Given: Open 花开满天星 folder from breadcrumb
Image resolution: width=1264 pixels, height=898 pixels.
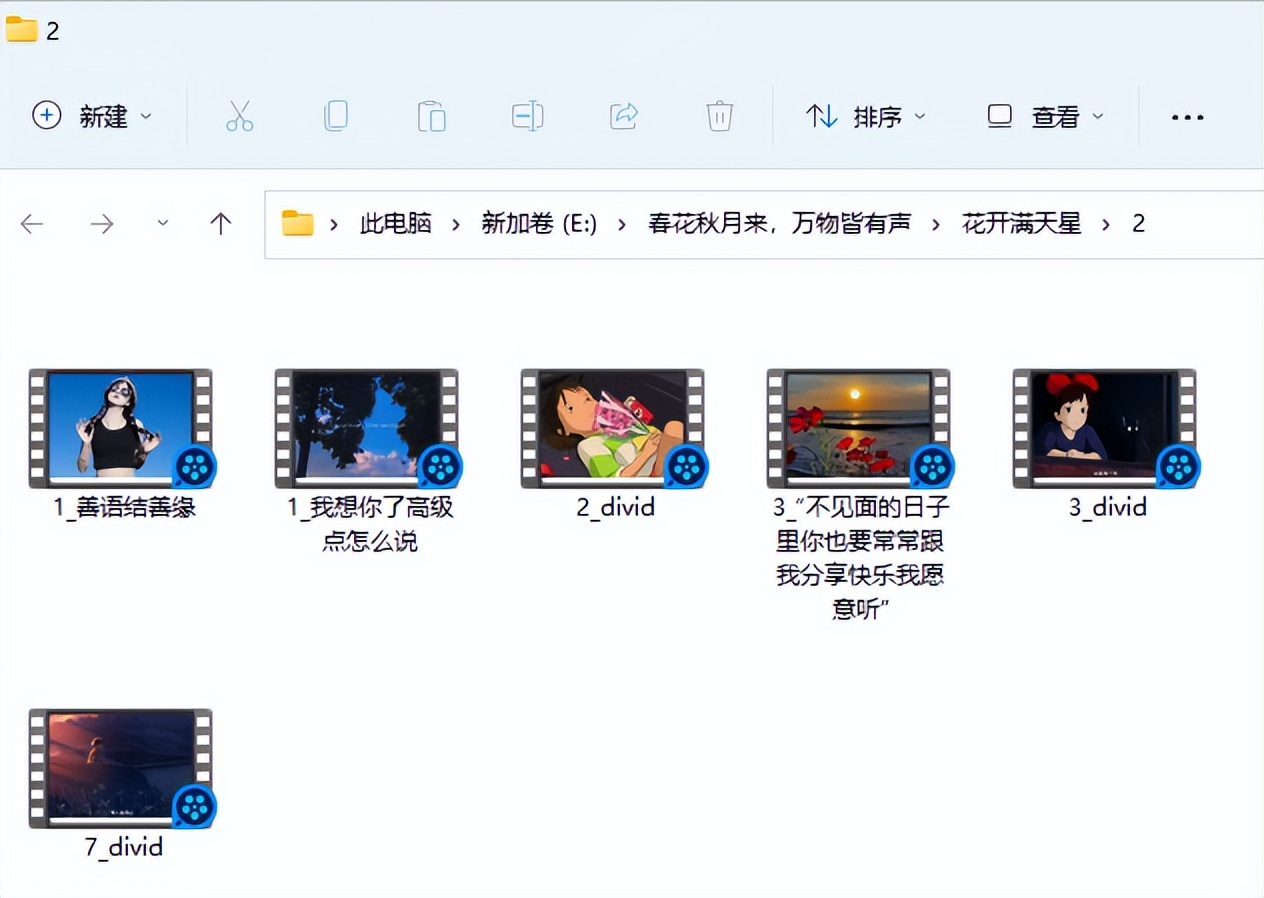Looking at the screenshot, I should (1021, 223).
